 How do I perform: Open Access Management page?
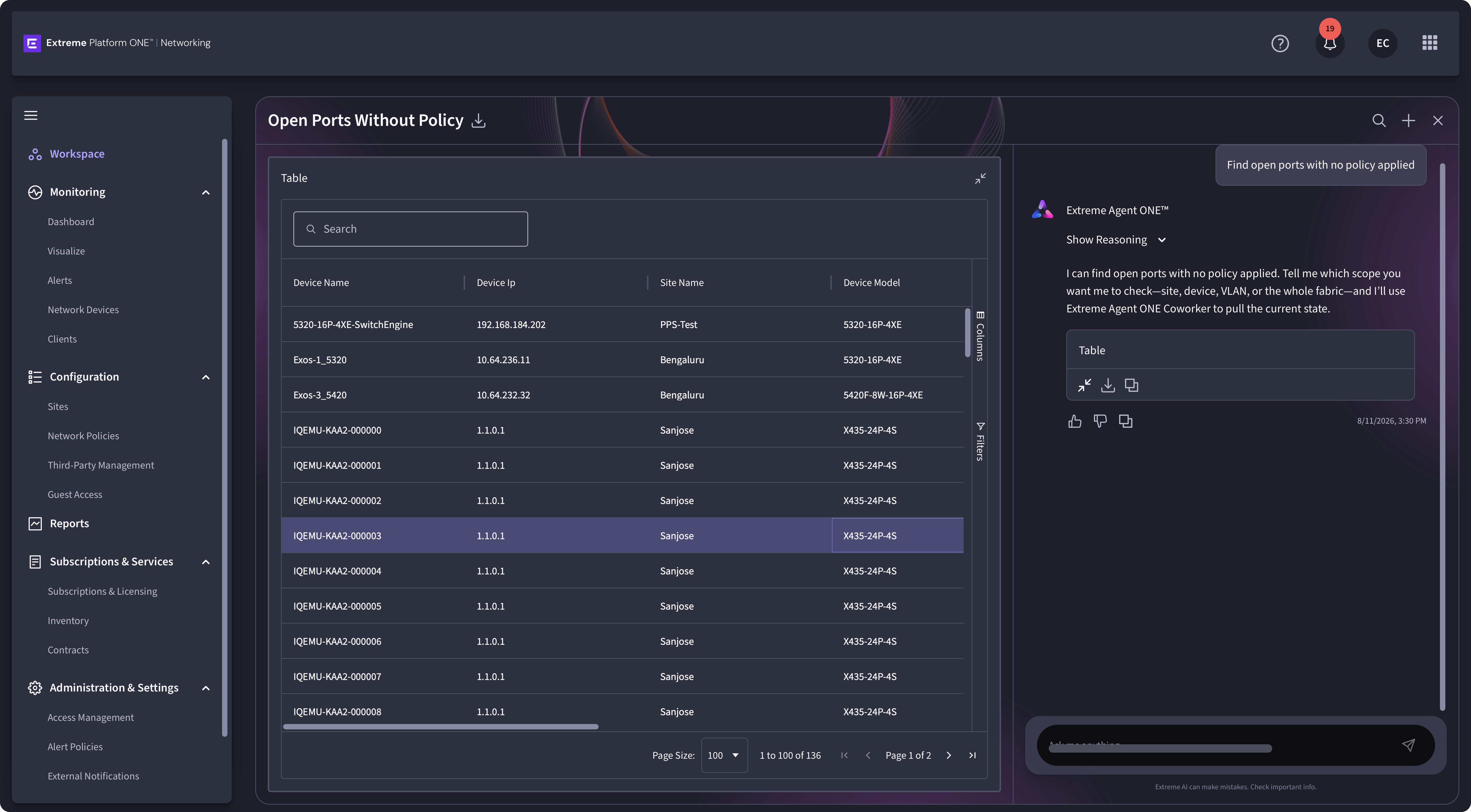click(91, 718)
